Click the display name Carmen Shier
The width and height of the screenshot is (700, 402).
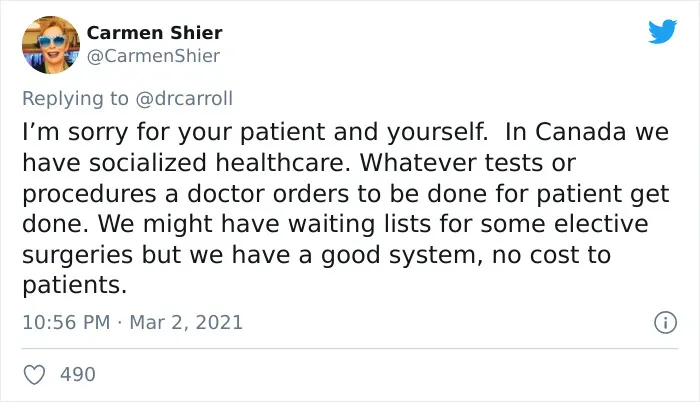coord(154,33)
